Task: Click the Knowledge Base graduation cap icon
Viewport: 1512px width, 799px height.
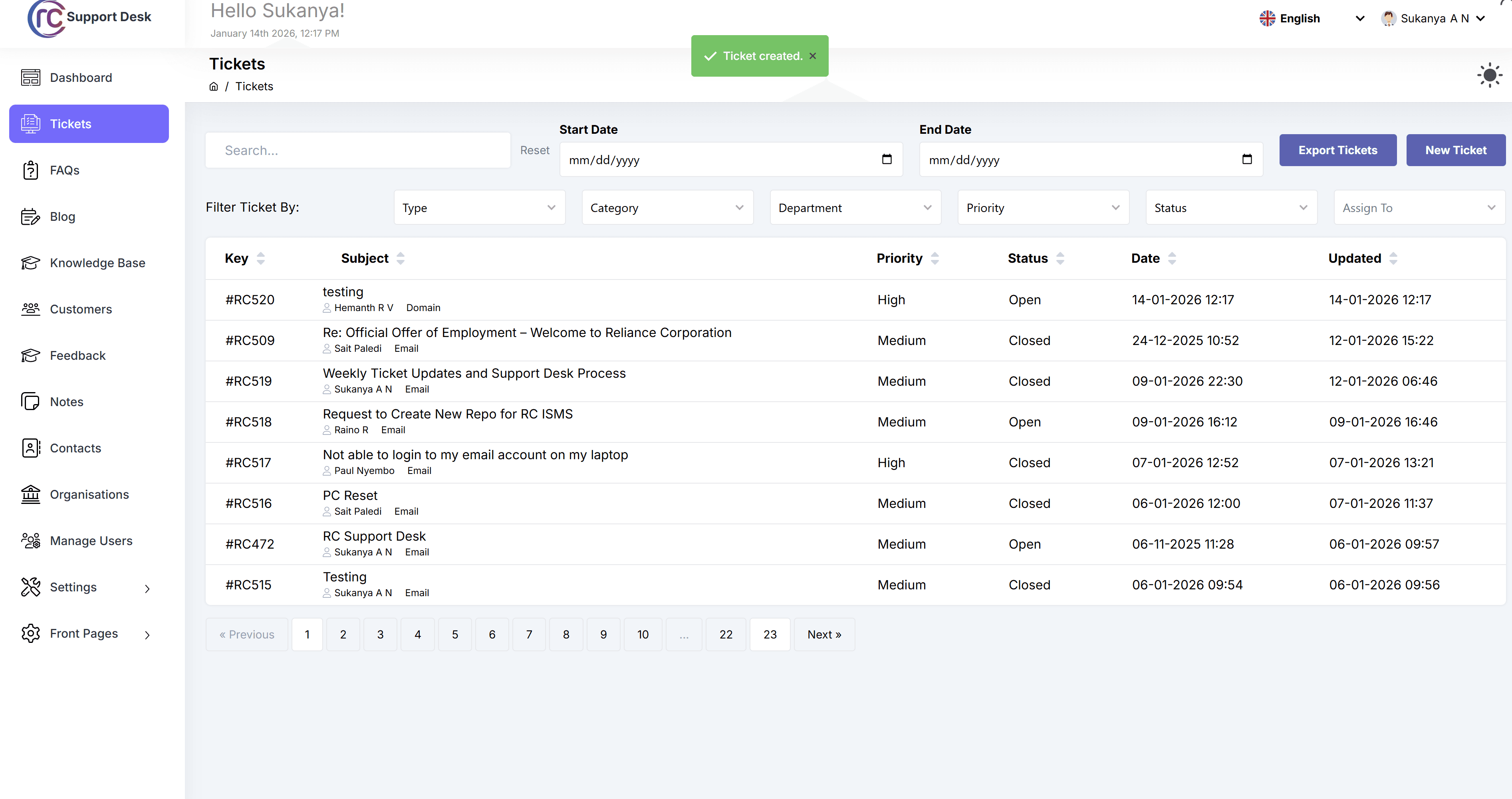Action: 30,263
